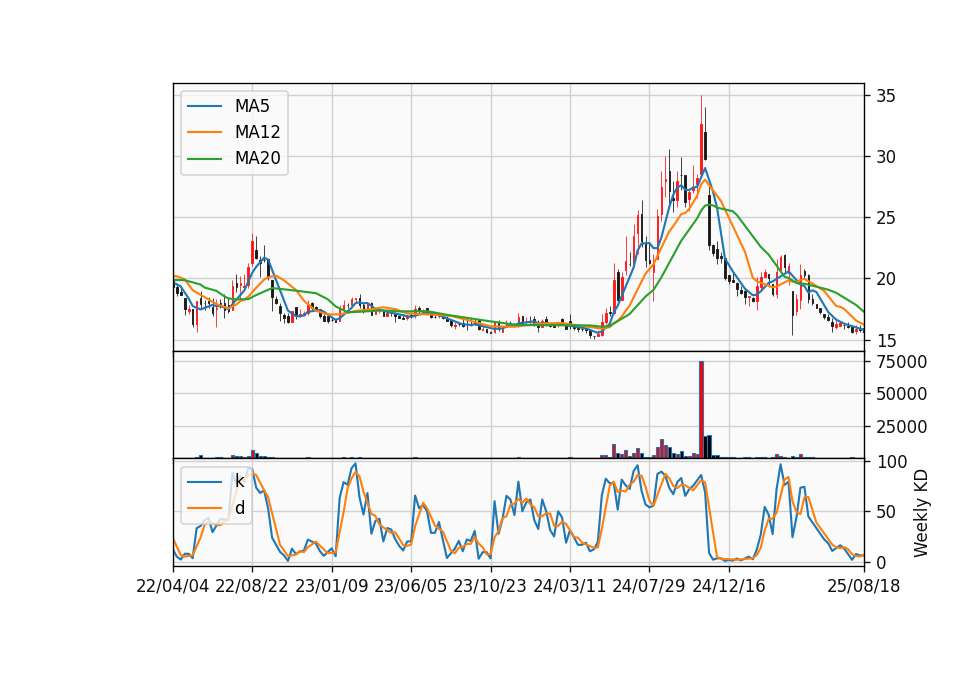
Task: Click the price axis value 25
Action: [x=886, y=218]
